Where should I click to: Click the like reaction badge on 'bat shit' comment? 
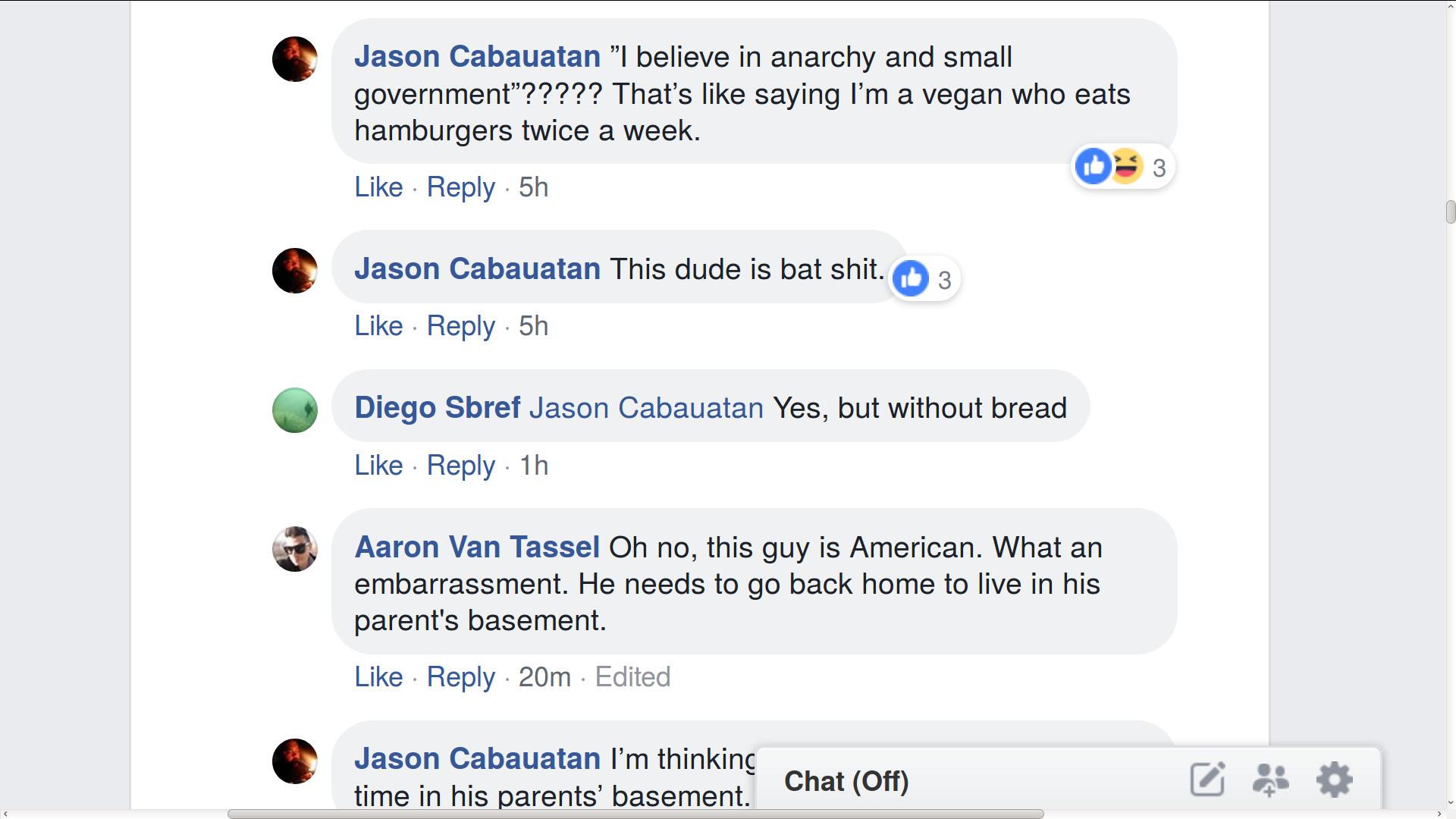click(912, 278)
